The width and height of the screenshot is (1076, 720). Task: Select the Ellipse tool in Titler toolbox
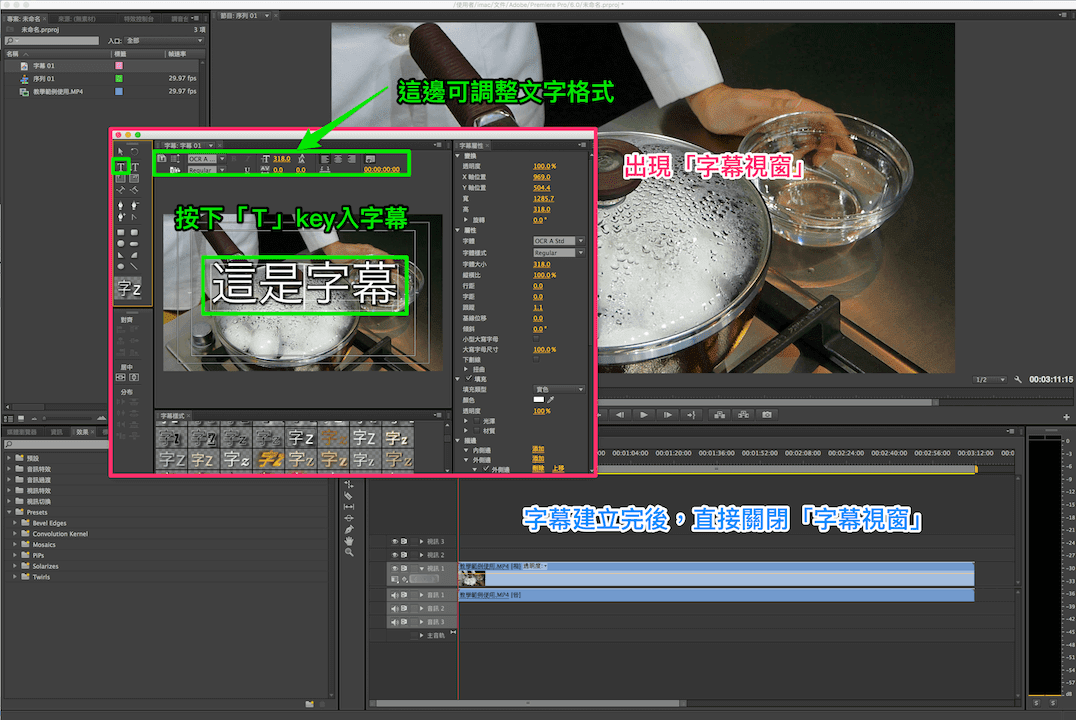(x=121, y=266)
